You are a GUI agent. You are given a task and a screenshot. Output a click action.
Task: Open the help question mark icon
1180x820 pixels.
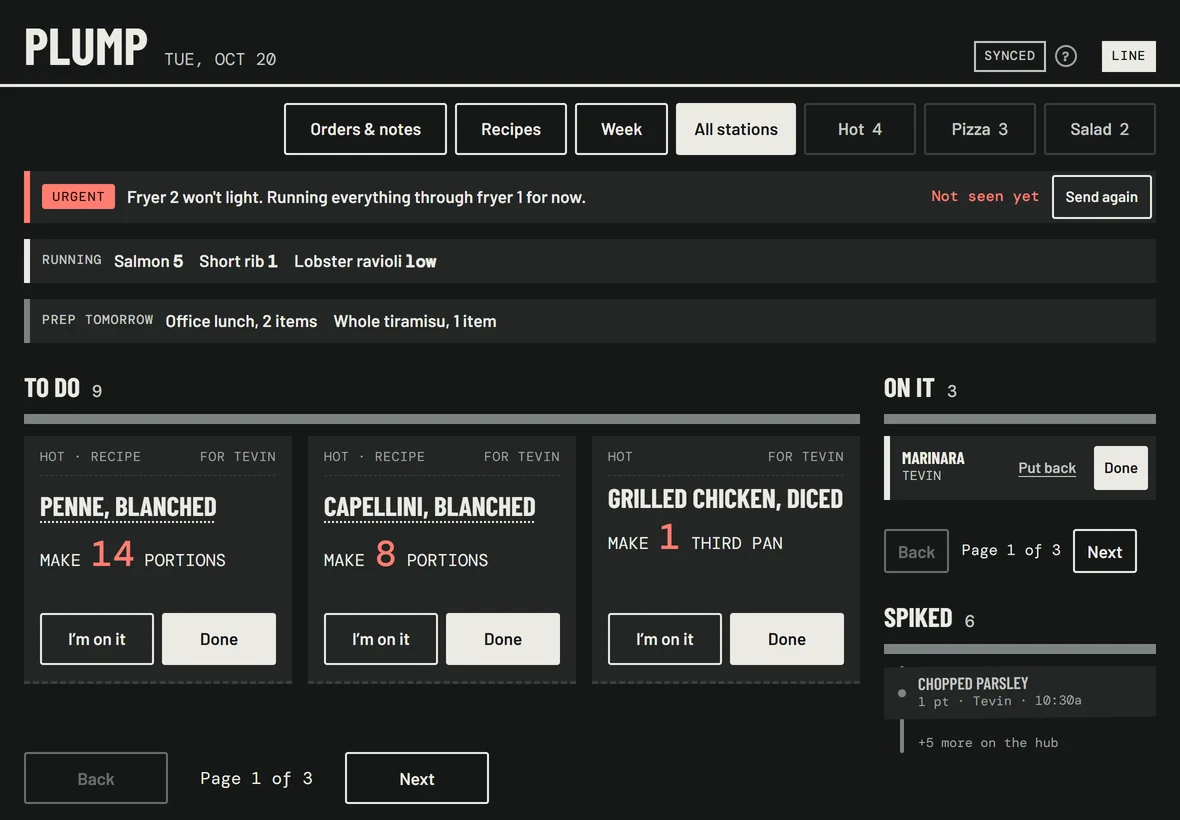1066,56
